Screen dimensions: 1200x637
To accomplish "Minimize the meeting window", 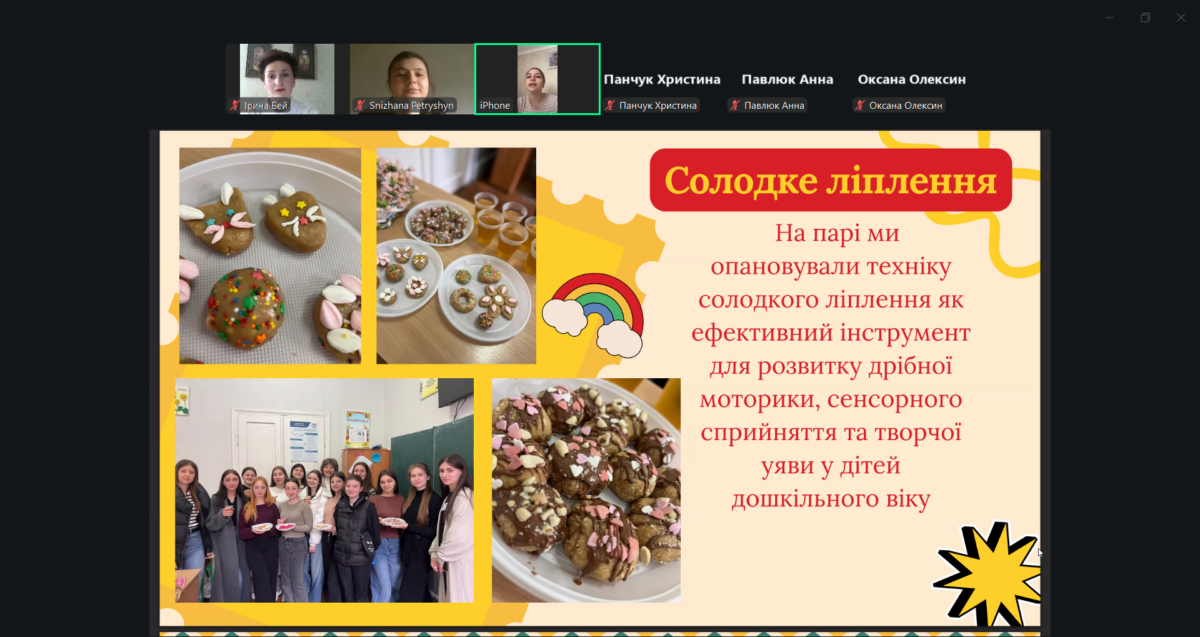I will pos(1110,17).
